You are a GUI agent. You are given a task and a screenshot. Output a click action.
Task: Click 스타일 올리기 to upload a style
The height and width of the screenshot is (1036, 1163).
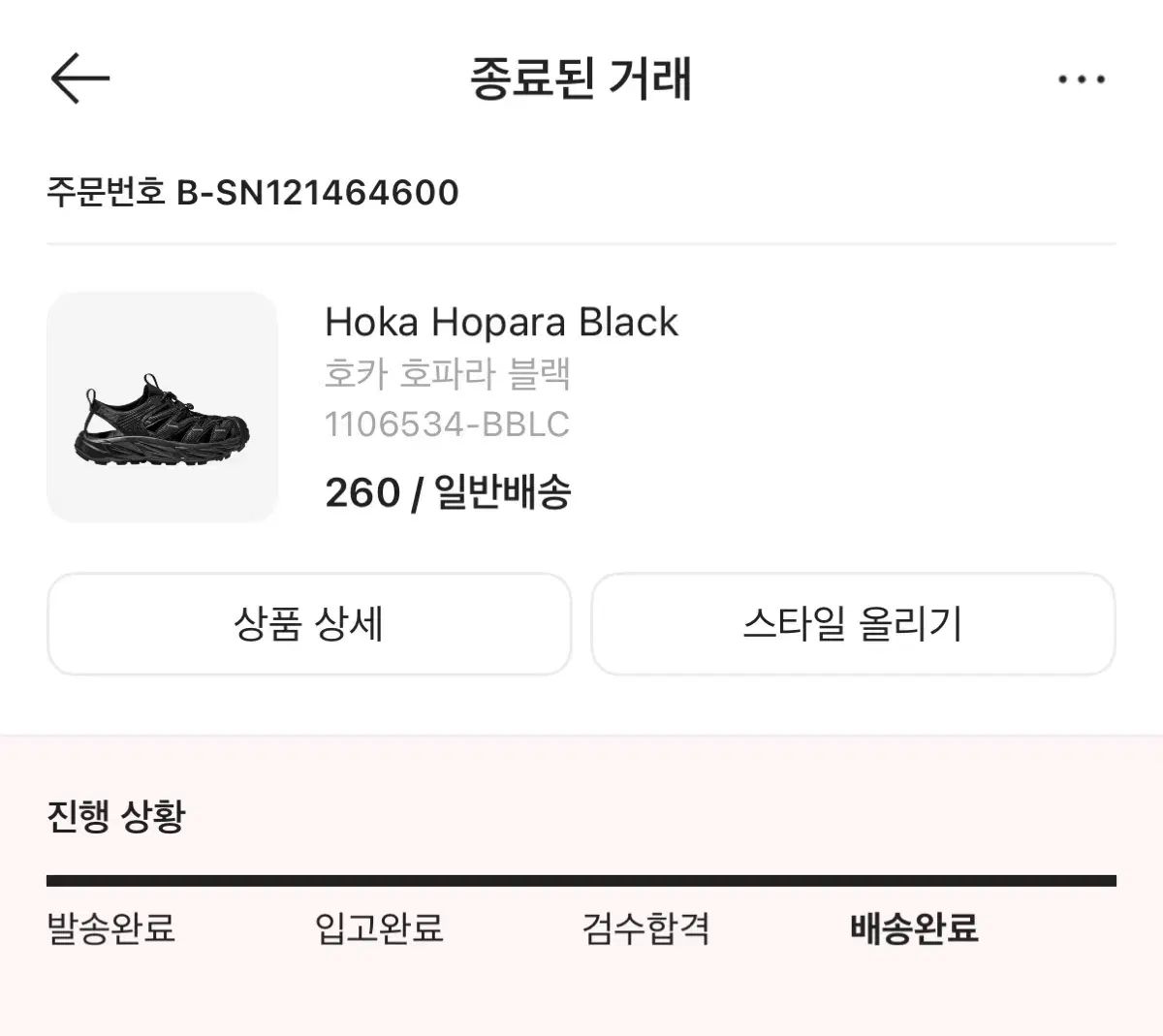point(853,625)
